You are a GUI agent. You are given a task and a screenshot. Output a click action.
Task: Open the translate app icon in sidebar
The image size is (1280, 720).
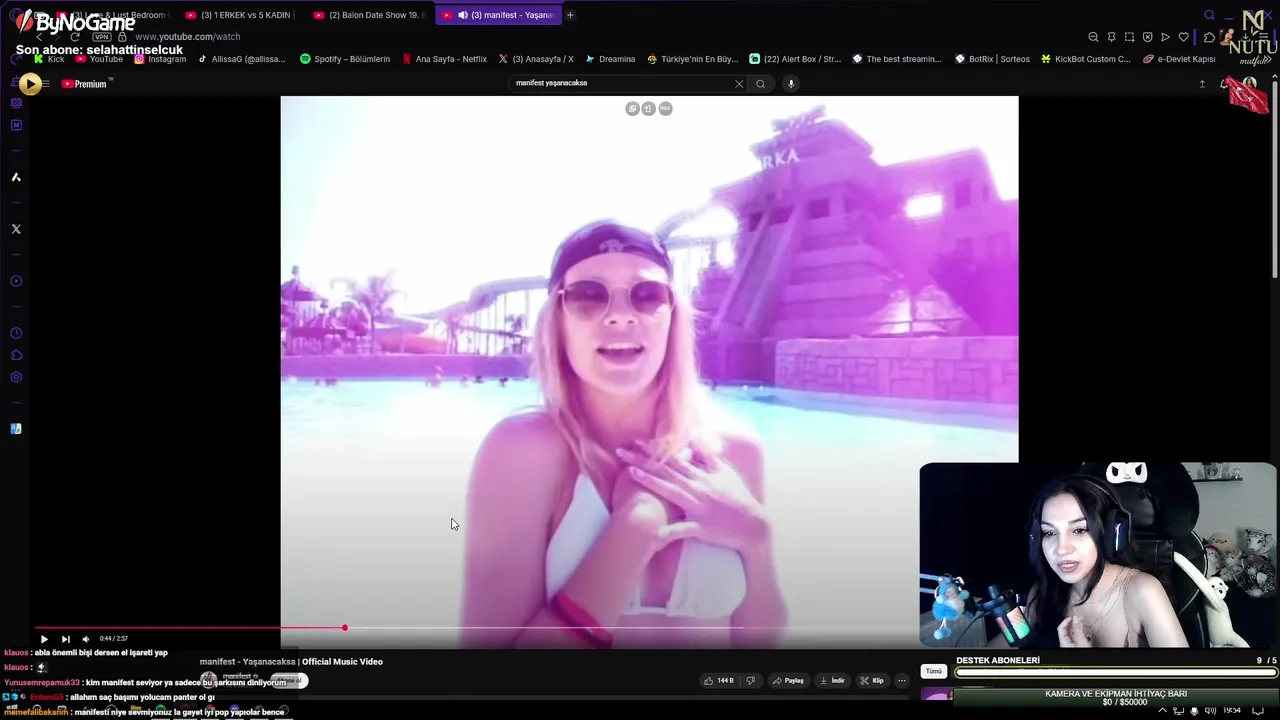[x=16, y=429]
